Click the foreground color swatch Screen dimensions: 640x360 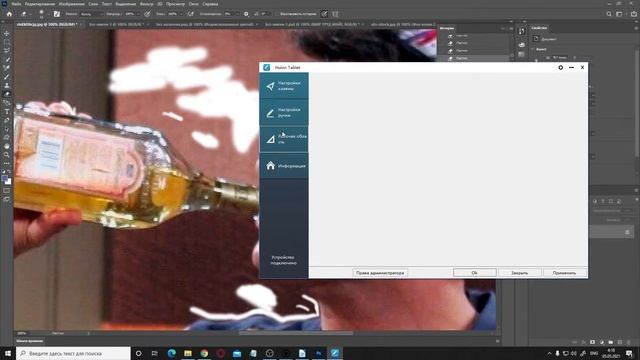pyautogui.click(x=5, y=179)
